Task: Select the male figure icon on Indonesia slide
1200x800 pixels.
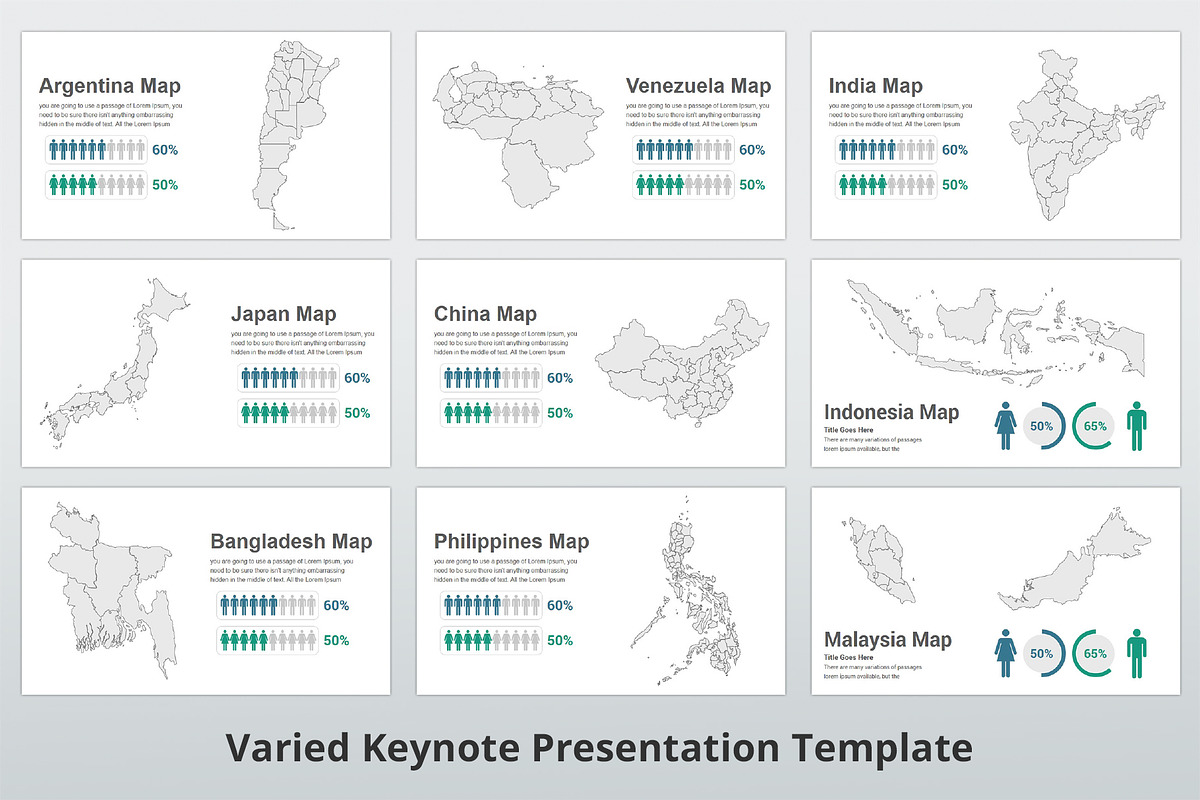Action: pos(1137,426)
